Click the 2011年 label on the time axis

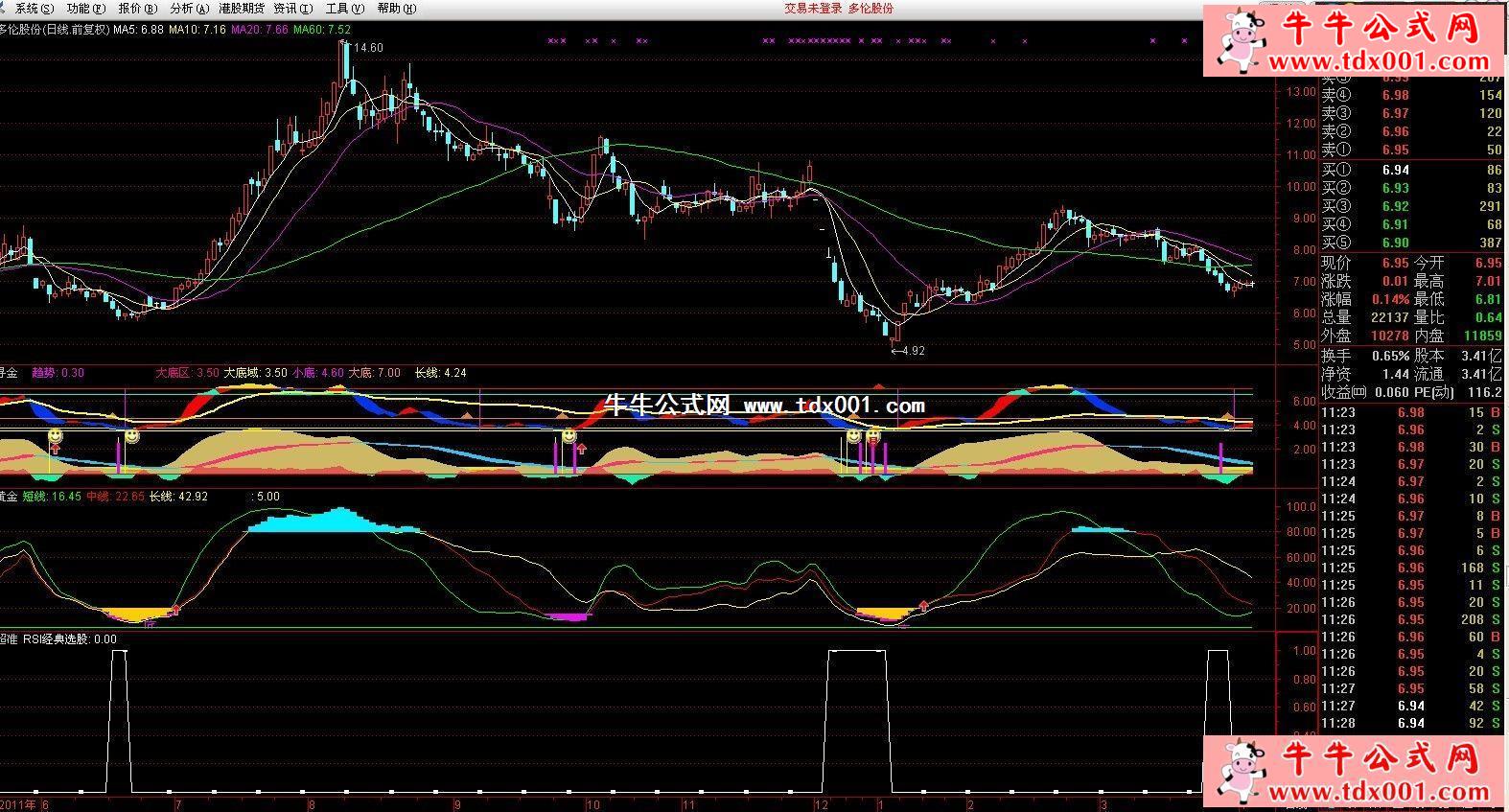coord(17,804)
